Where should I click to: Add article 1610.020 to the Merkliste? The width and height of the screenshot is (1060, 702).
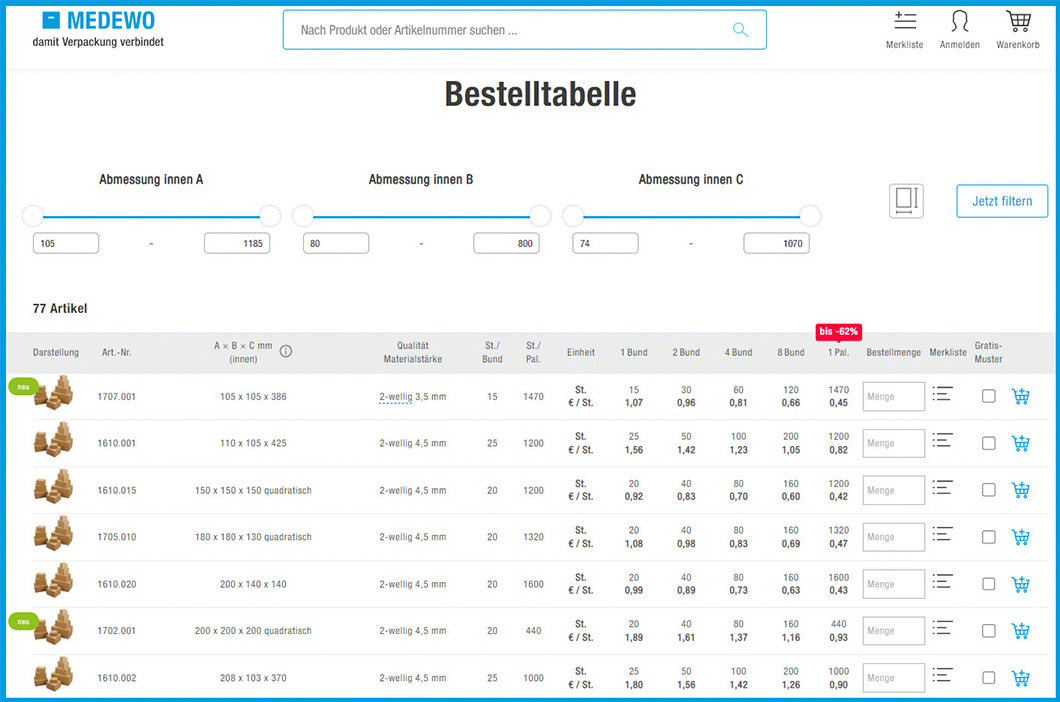[942, 582]
